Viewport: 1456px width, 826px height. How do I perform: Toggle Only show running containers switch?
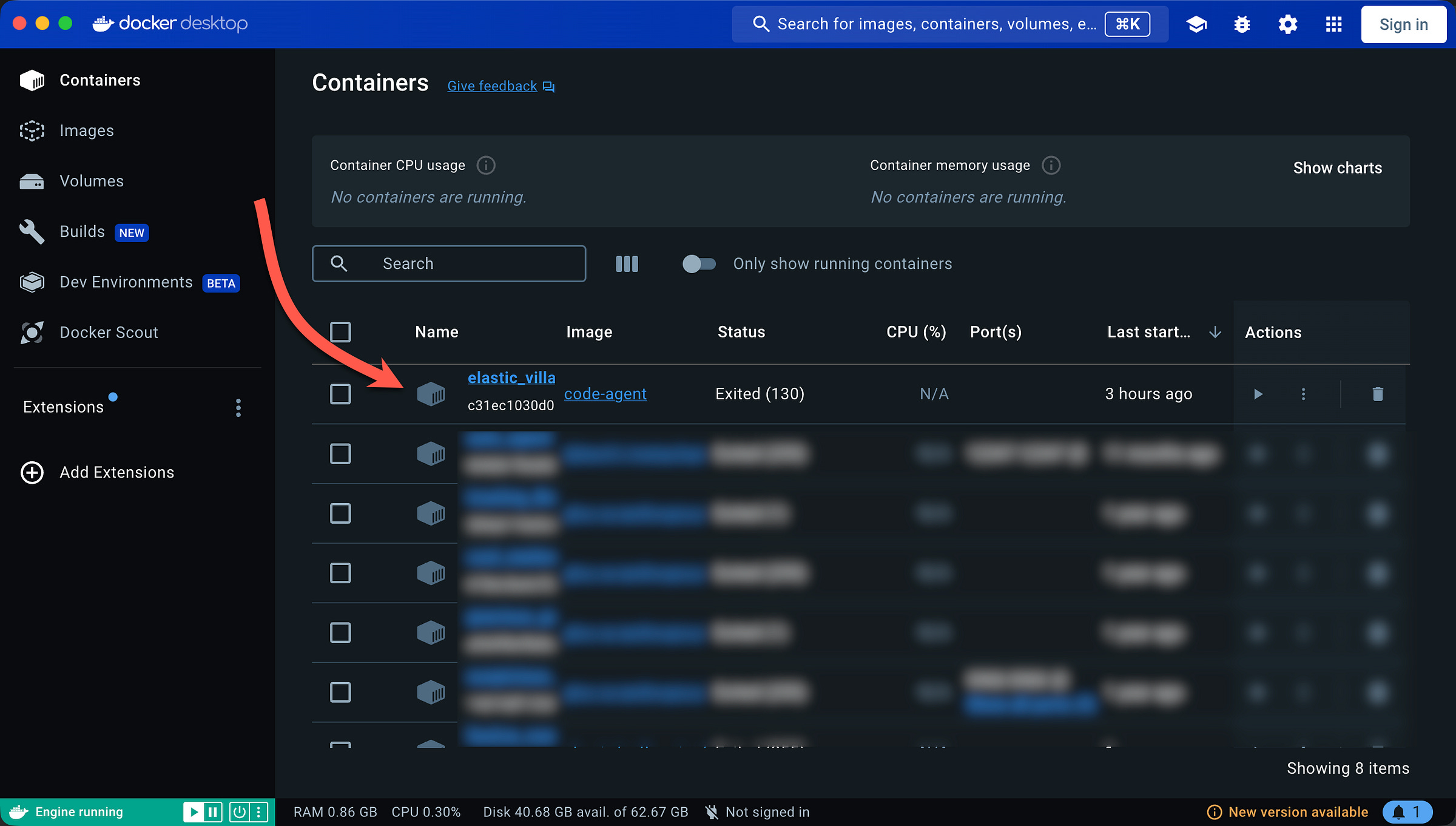pos(699,264)
